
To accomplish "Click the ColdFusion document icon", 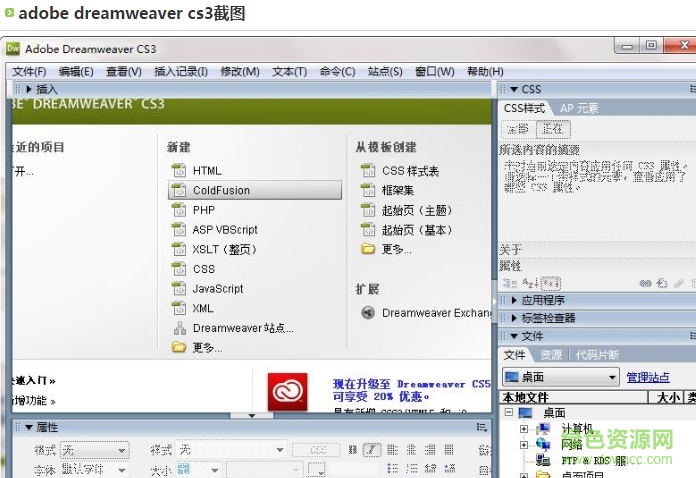I will (x=179, y=190).
